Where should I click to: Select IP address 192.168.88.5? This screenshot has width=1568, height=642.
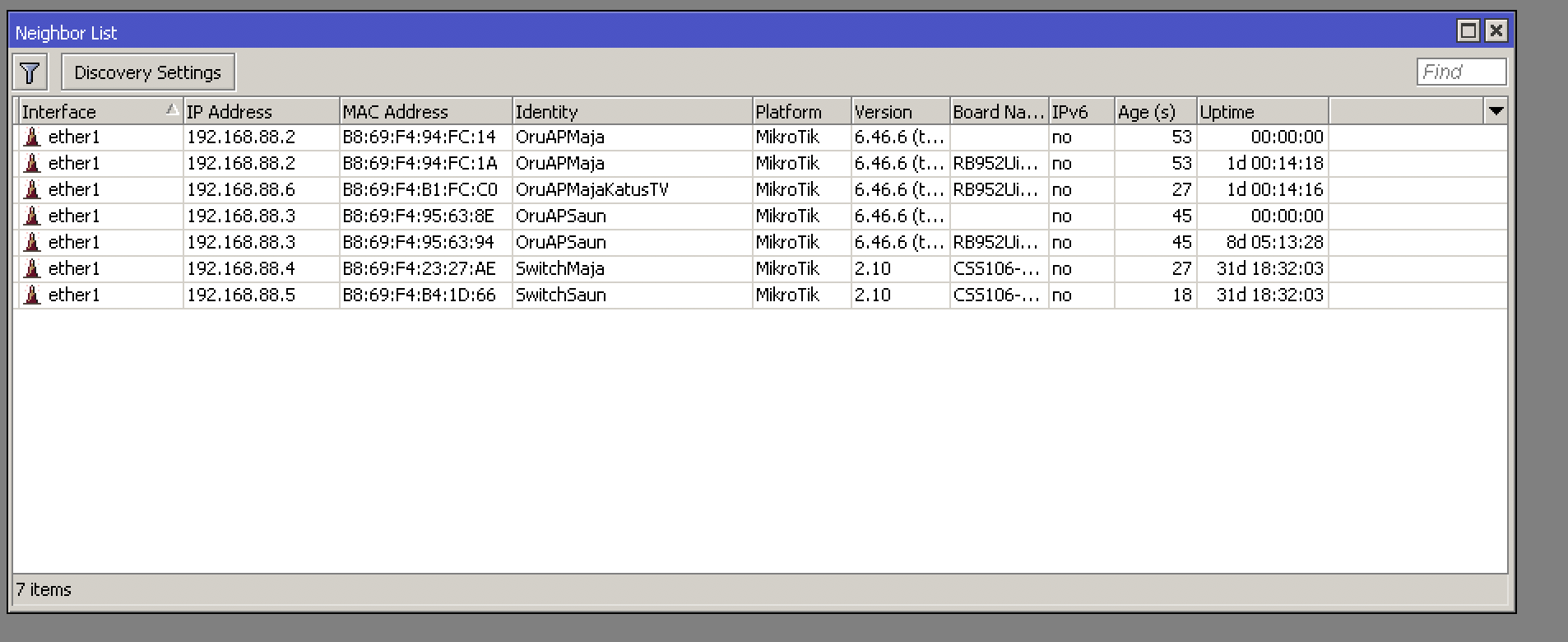tap(240, 295)
